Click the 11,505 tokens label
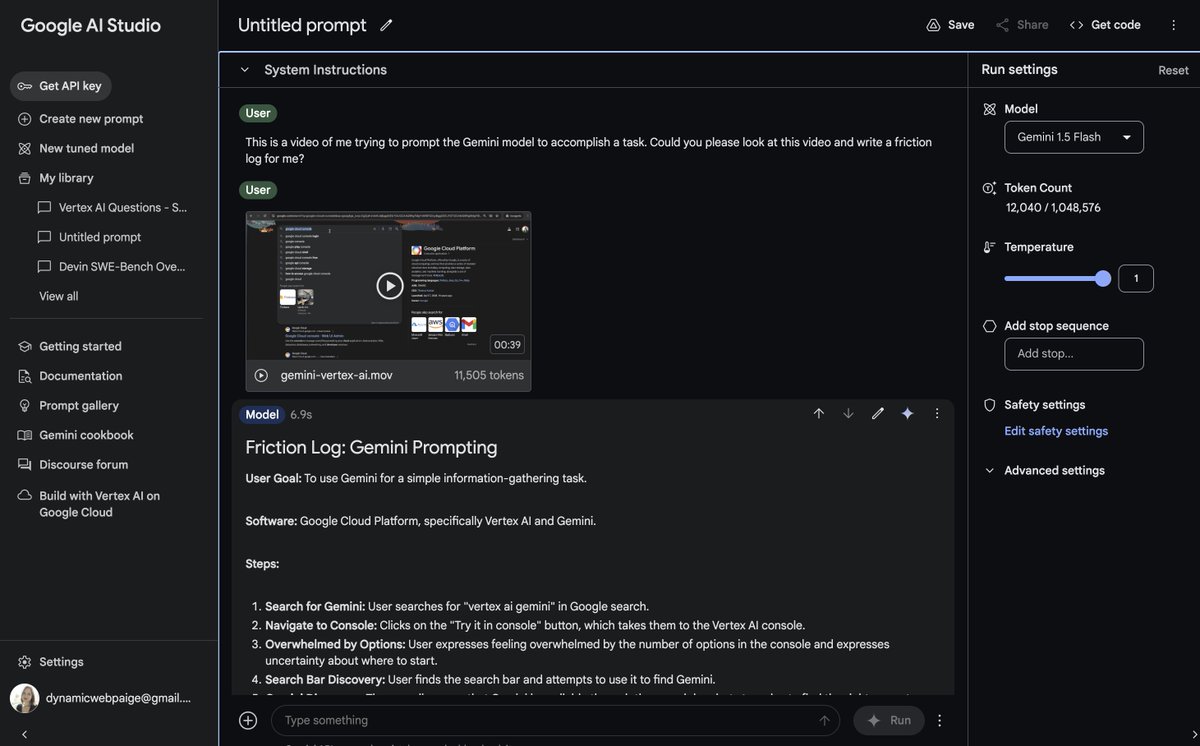 coord(489,375)
